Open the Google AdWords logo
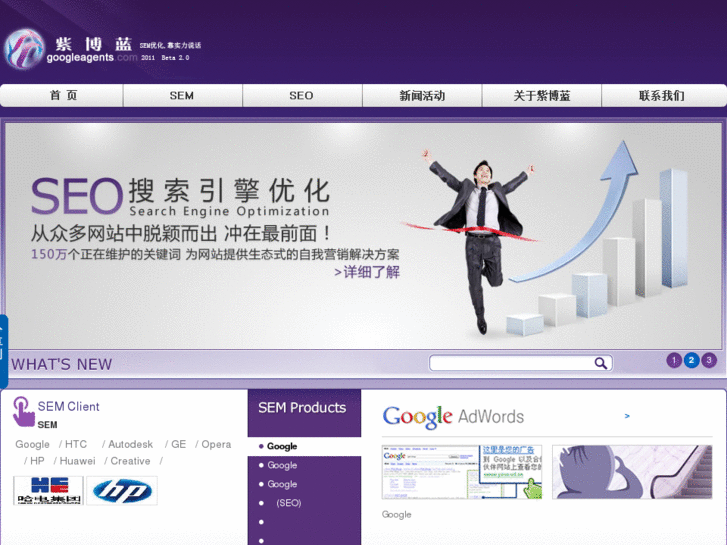Viewport: 727px width, 545px height. 453,416
